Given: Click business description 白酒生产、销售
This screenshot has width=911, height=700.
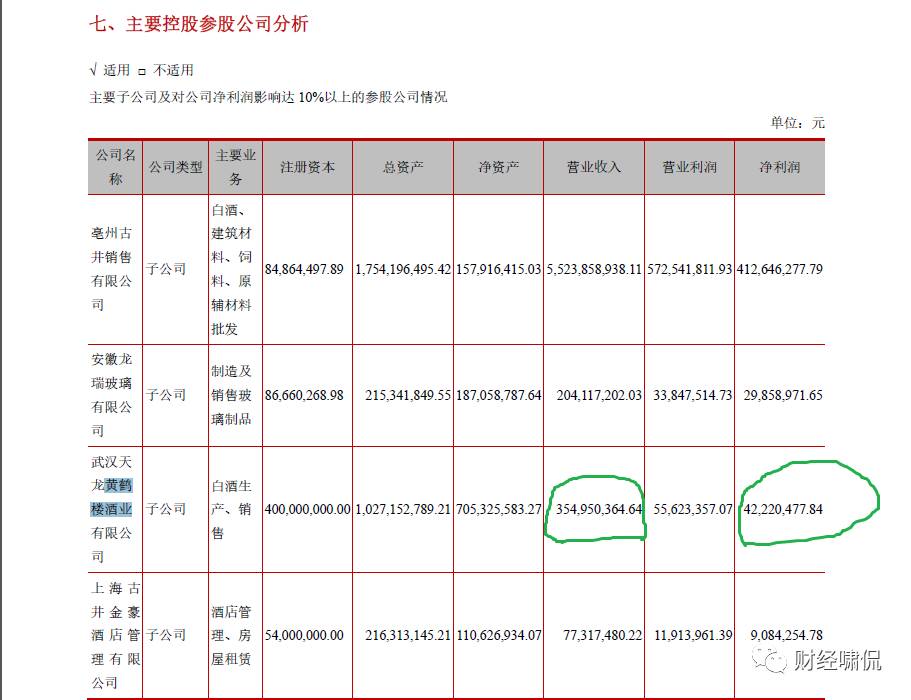Looking at the screenshot, I should click(x=232, y=509).
